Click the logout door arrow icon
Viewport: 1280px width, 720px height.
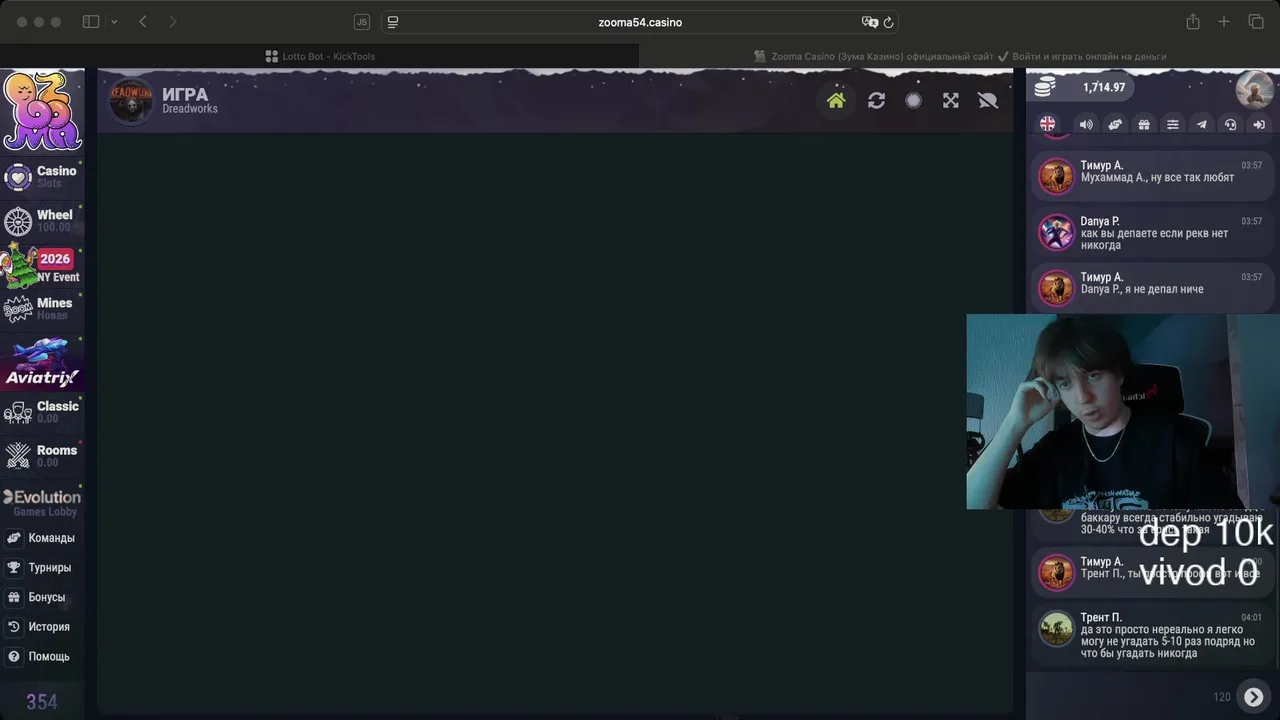pos(1260,124)
